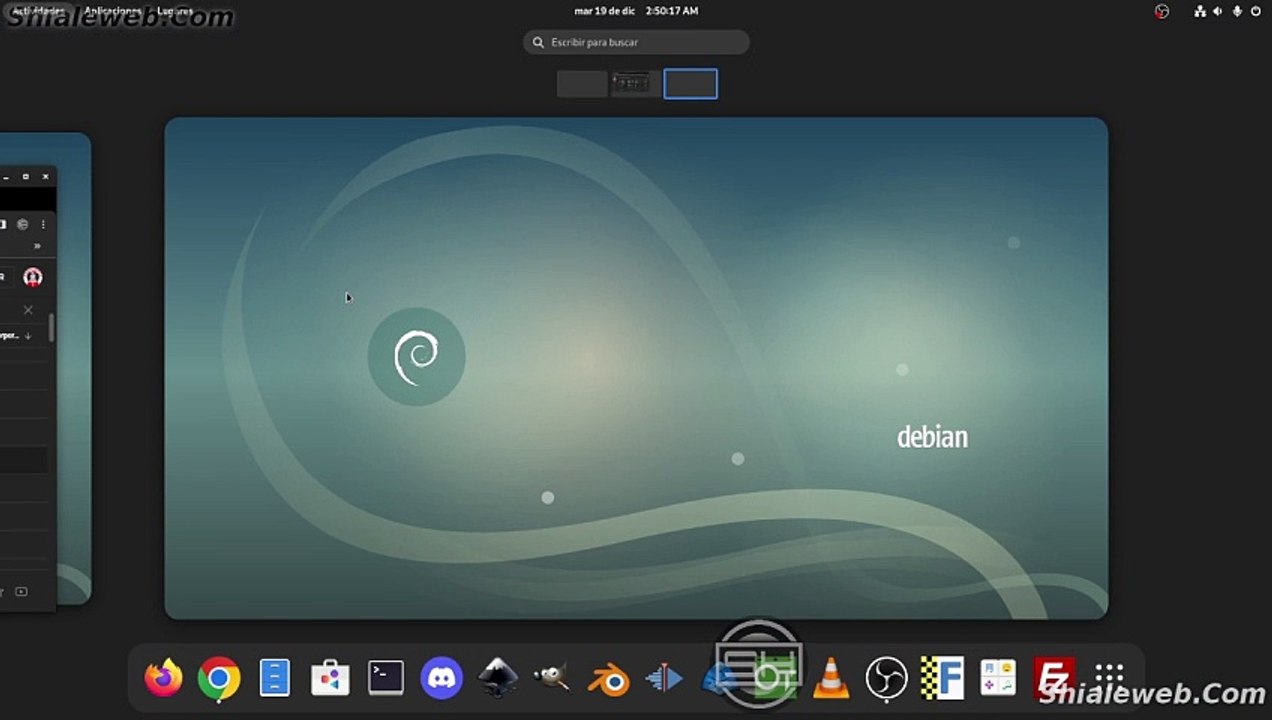Screen dimensions: 1272x720
Task: Open the clock and calendar panel
Action: click(x=636, y=11)
